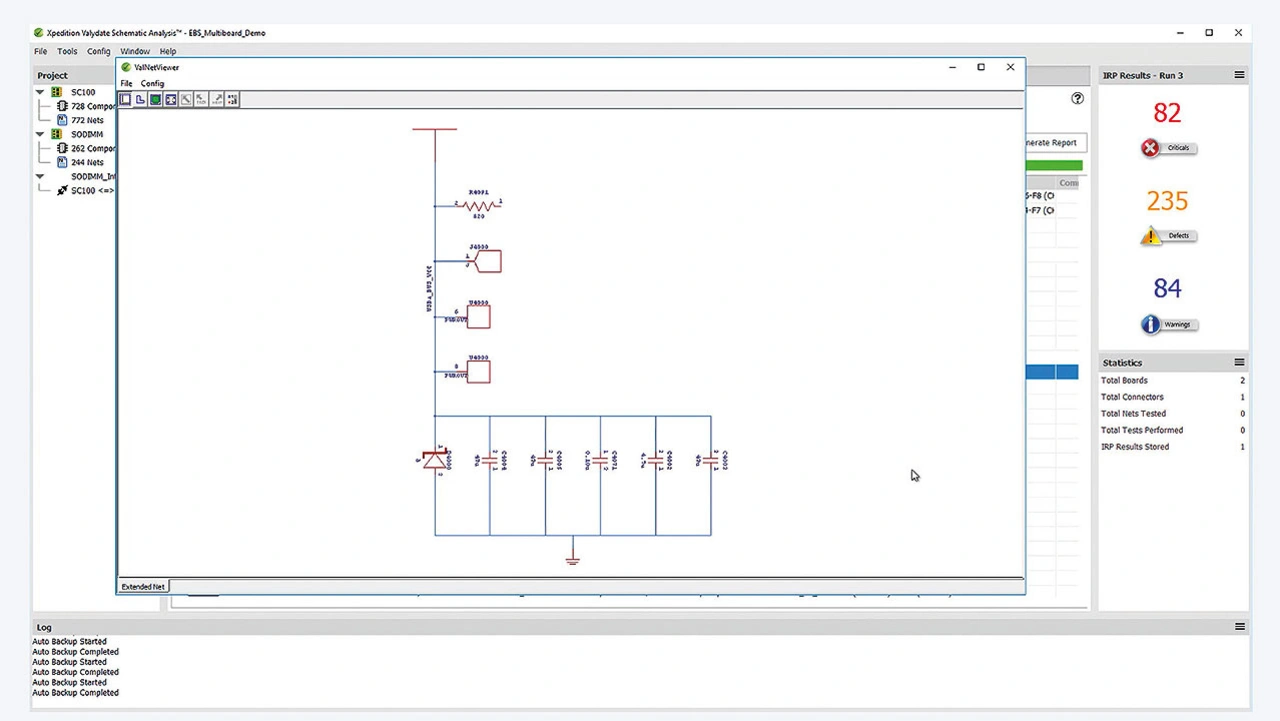Open the Tools menu in main menubar
This screenshot has width=1280, height=721.
pyautogui.click(x=67, y=51)
